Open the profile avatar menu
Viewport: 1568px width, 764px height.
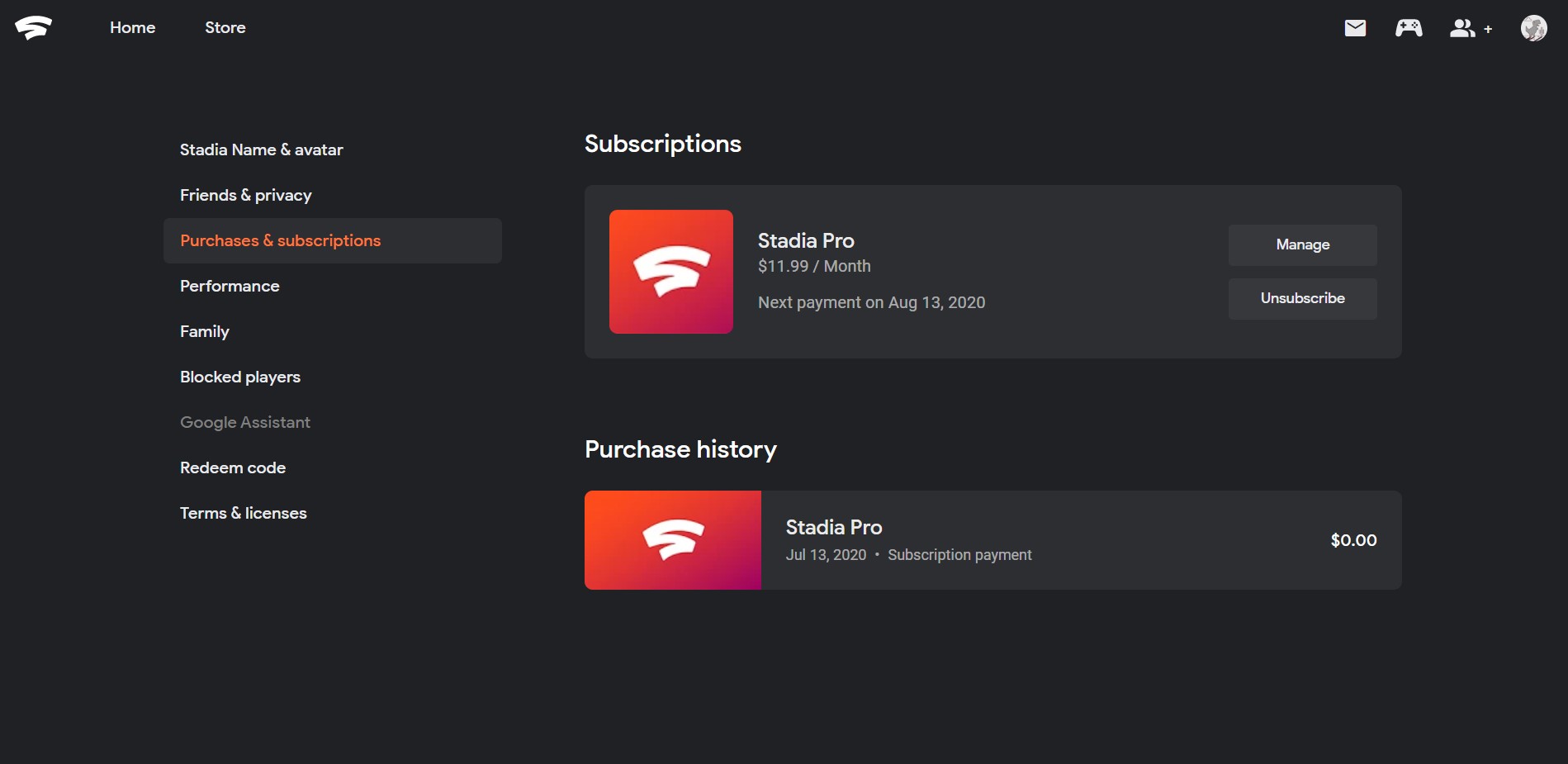1533,28
